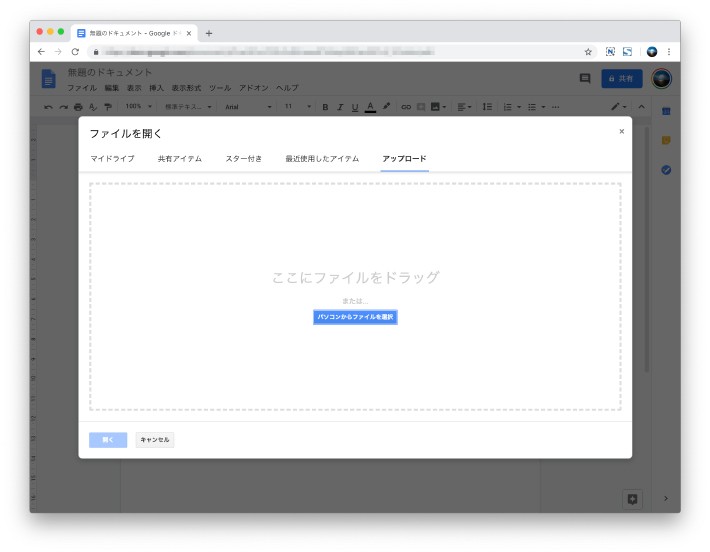Screen dimensions: 710x552
Task: Open the 表示 menu
Action: point(134,88)
